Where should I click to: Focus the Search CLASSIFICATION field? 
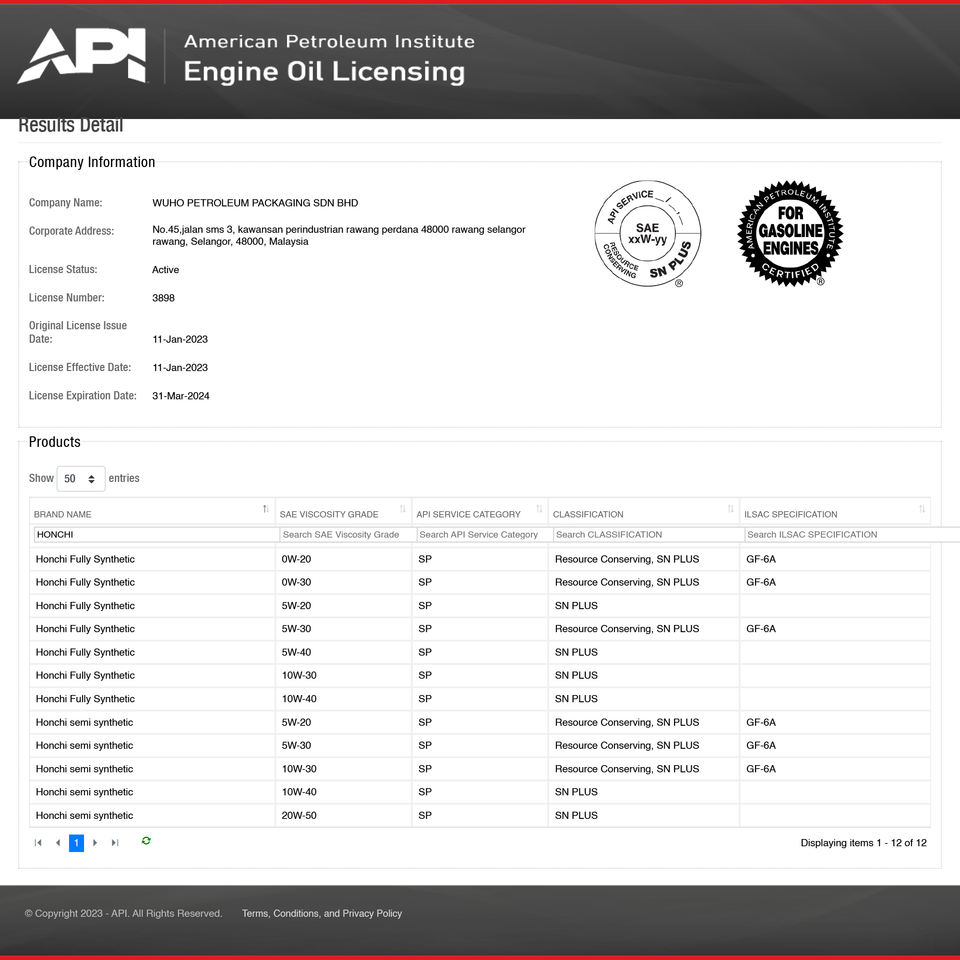click(x=648, y=534)
